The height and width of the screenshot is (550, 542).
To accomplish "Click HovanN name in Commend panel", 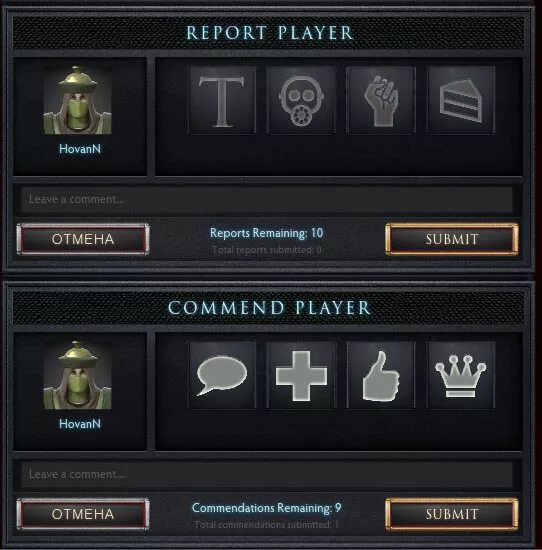I will pos(80,424).
